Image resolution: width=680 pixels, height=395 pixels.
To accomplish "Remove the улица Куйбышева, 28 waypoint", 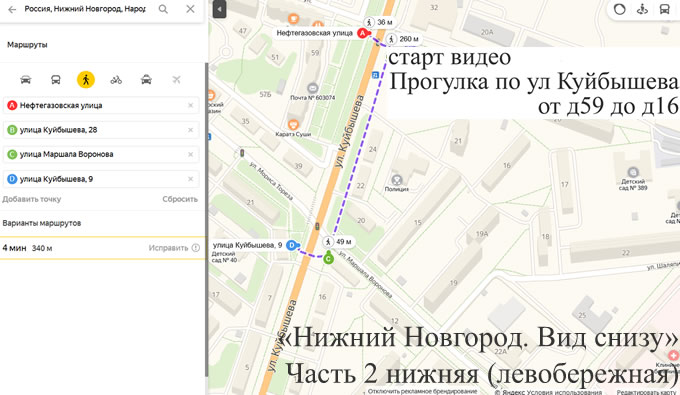I will pos(190,130).
